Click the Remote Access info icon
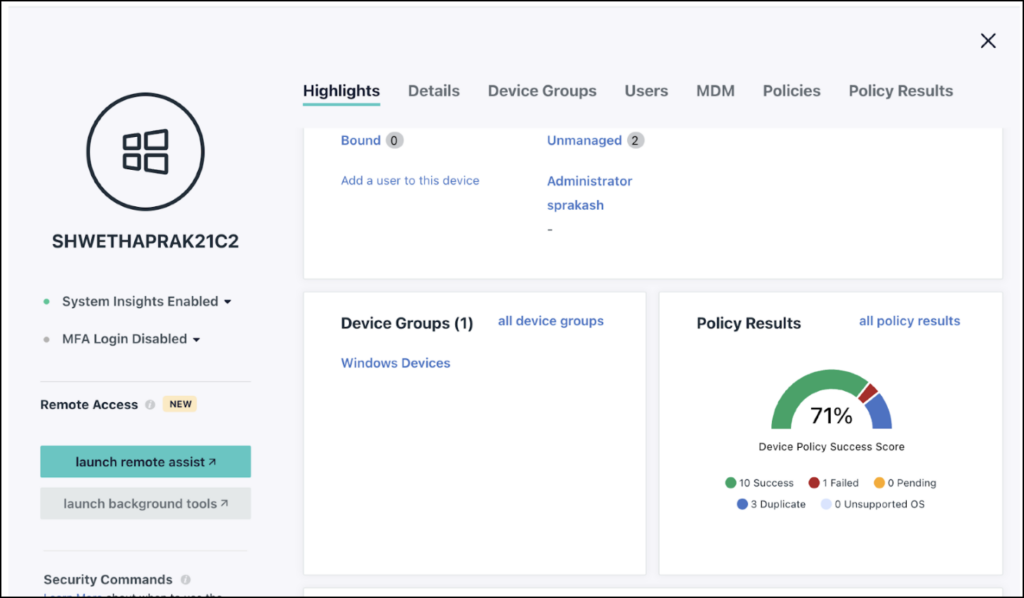The width and height of the screenshot is (1024, 598). [150, 404]
